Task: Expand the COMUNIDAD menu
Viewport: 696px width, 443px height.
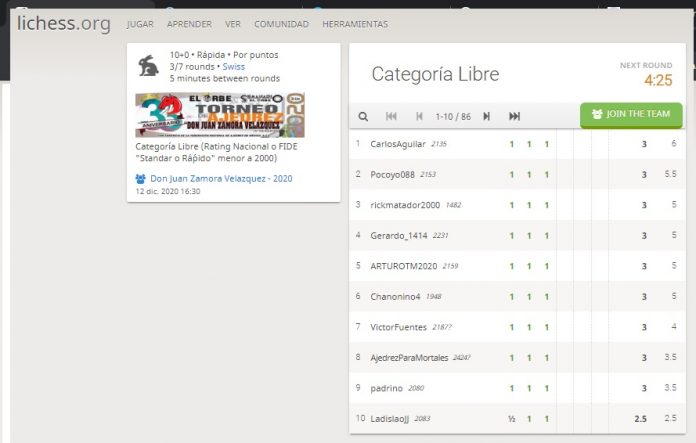Action: coord(281,24)
